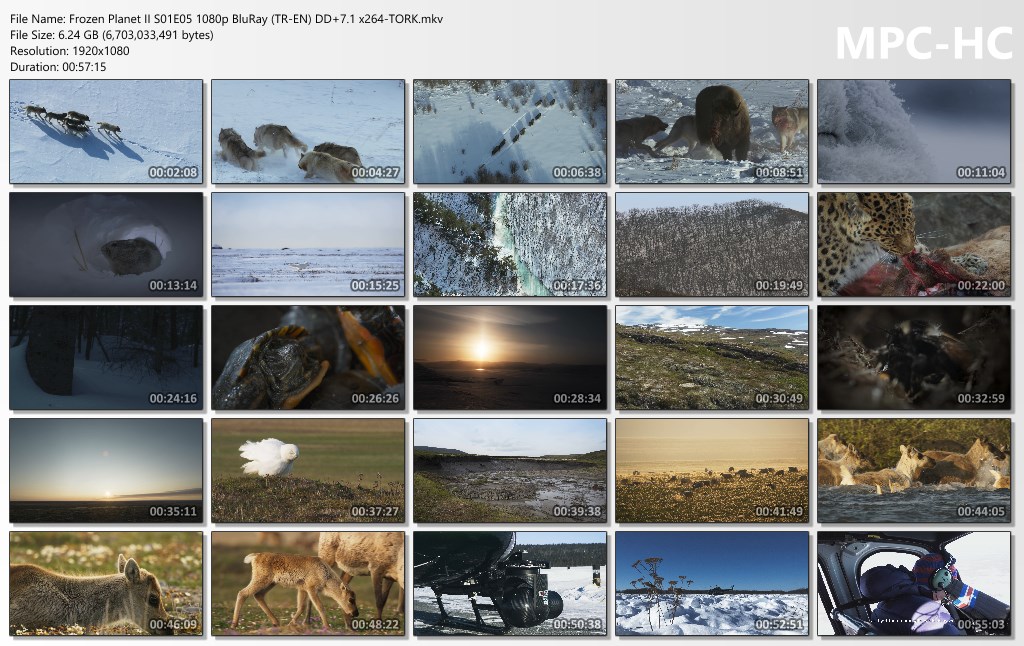Click the Duration: 00:57:15 line
The width and height of the screenshot is (1024, 646).
pyautogui.click(x=57, y=67)
